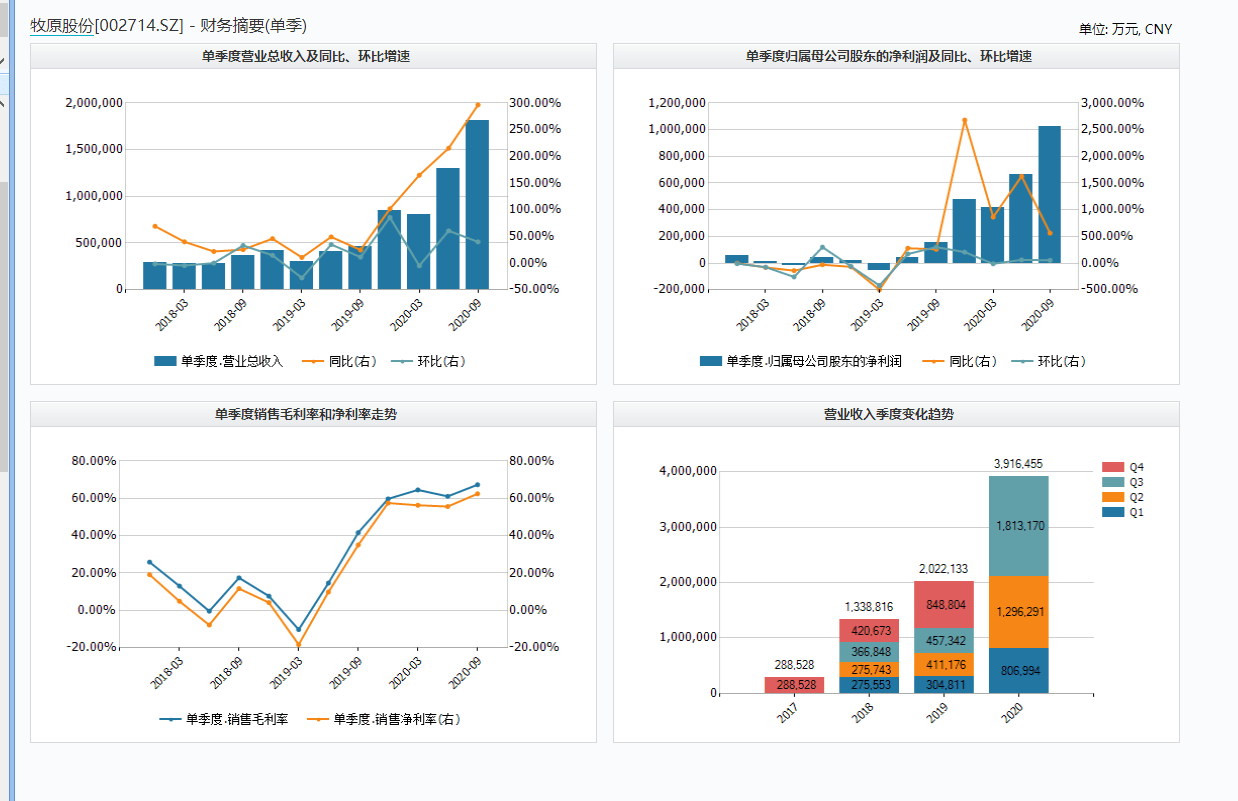Image resolution: width=1238 pixels, height=801 pixels.
Task: Select the 304,811 Q1 2019 bar segment
Action: 943,685
